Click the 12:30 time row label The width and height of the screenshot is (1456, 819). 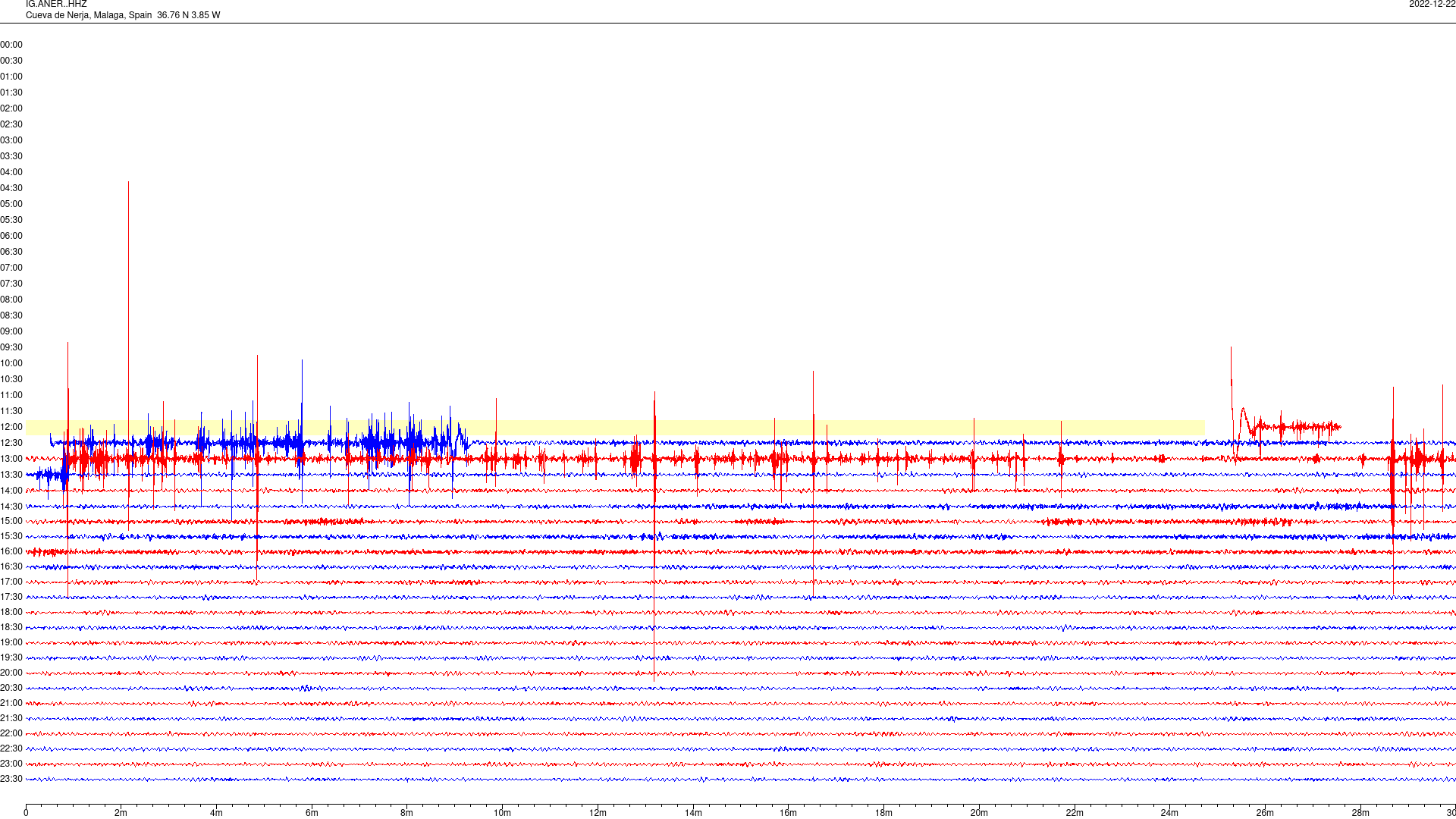11,443
